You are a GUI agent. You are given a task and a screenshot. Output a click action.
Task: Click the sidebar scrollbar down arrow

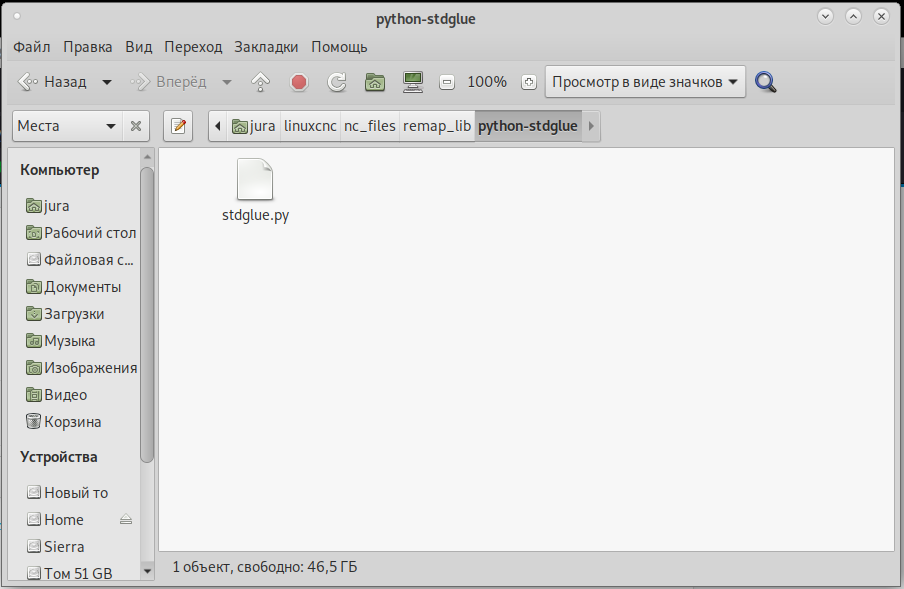click(147, 572)
